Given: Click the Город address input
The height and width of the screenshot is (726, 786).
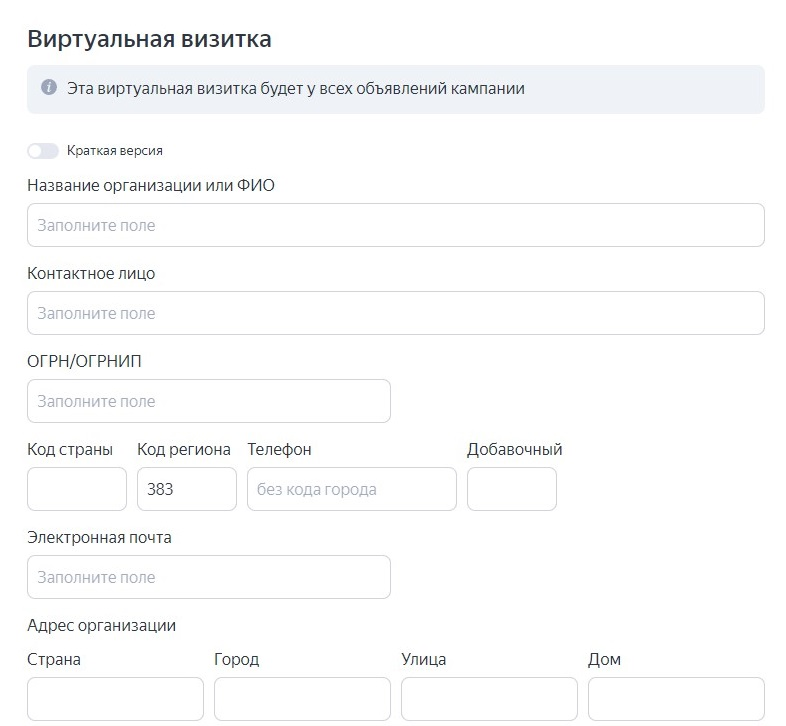Looking at the screenshot, I should 302,699.
